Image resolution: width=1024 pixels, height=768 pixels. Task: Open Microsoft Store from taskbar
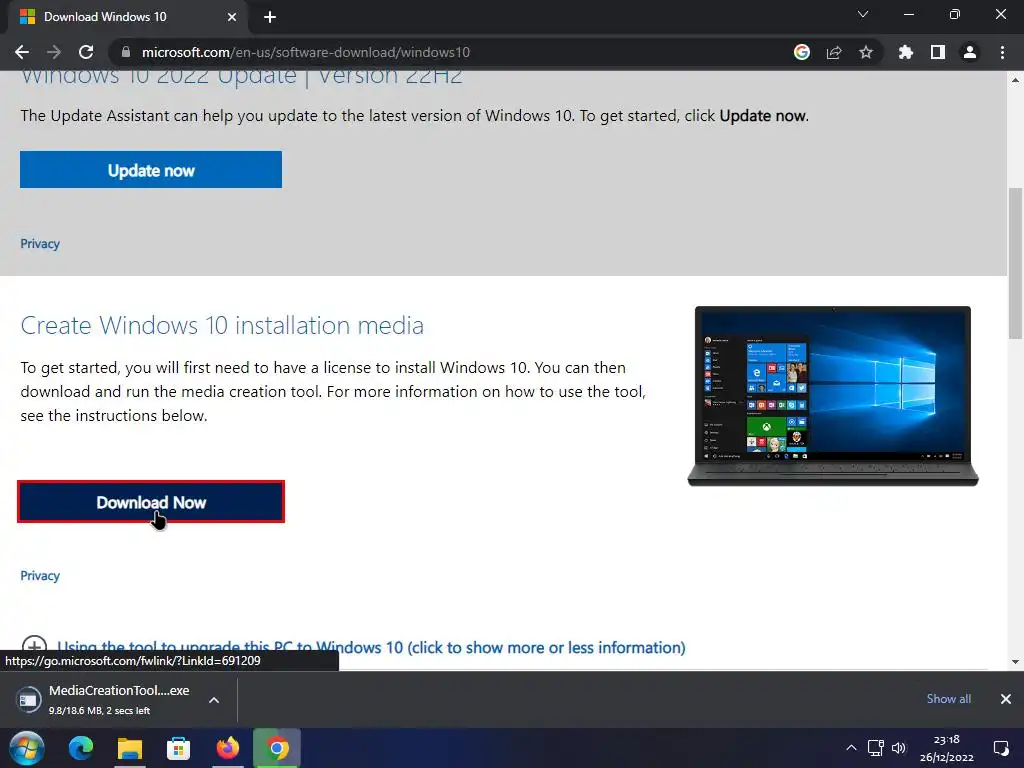(x=178, y=748)
